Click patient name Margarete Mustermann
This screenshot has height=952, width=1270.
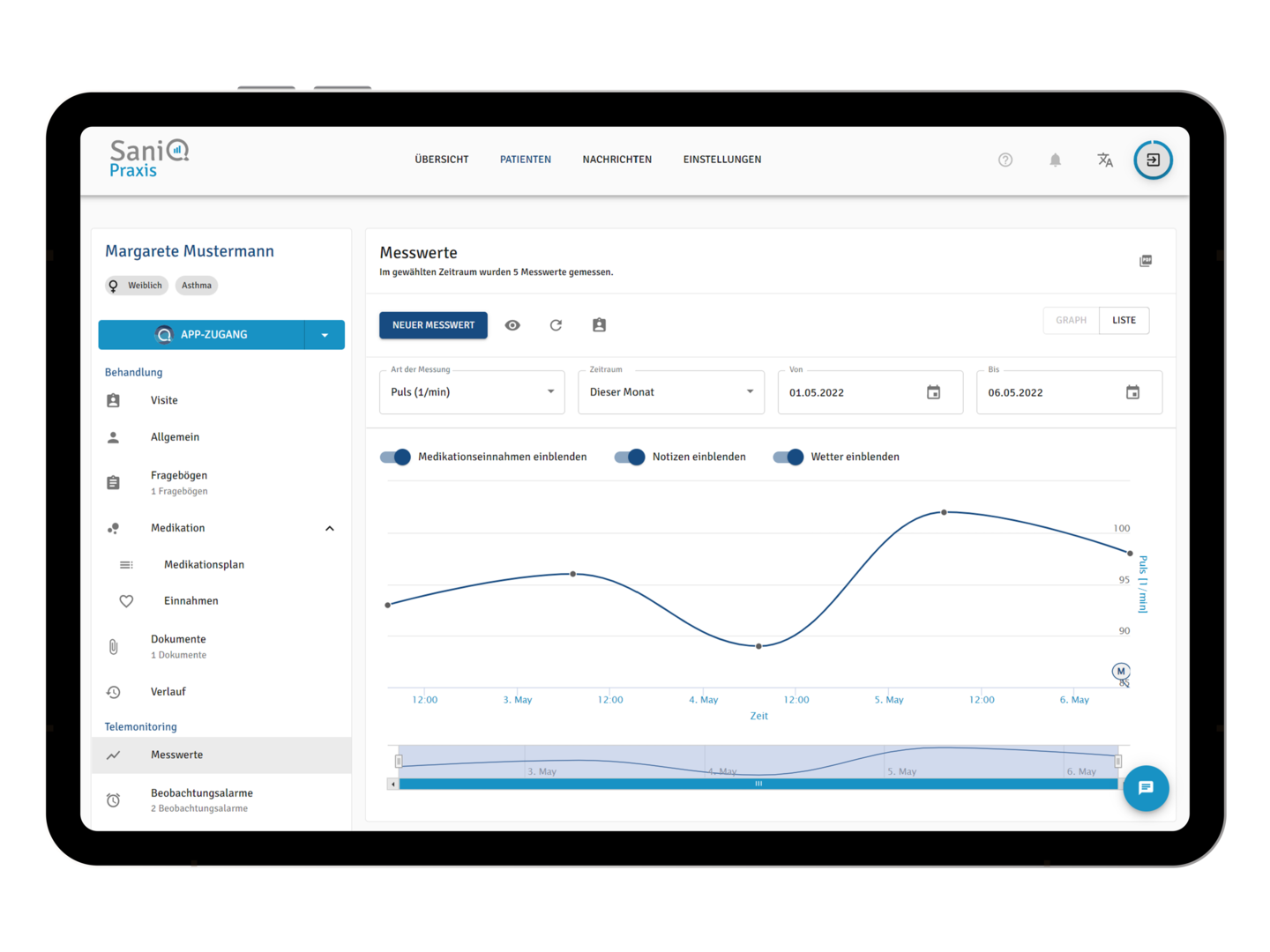[190, 251]
